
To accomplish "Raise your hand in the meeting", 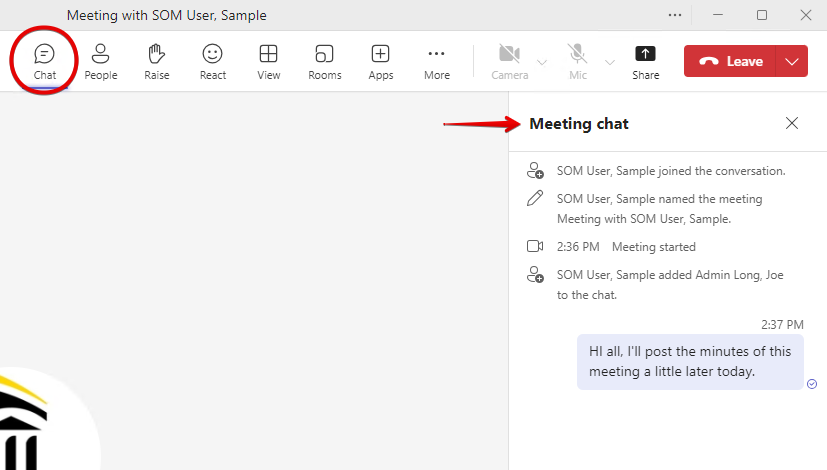I will pyautogui.click(x=156, y=60).
